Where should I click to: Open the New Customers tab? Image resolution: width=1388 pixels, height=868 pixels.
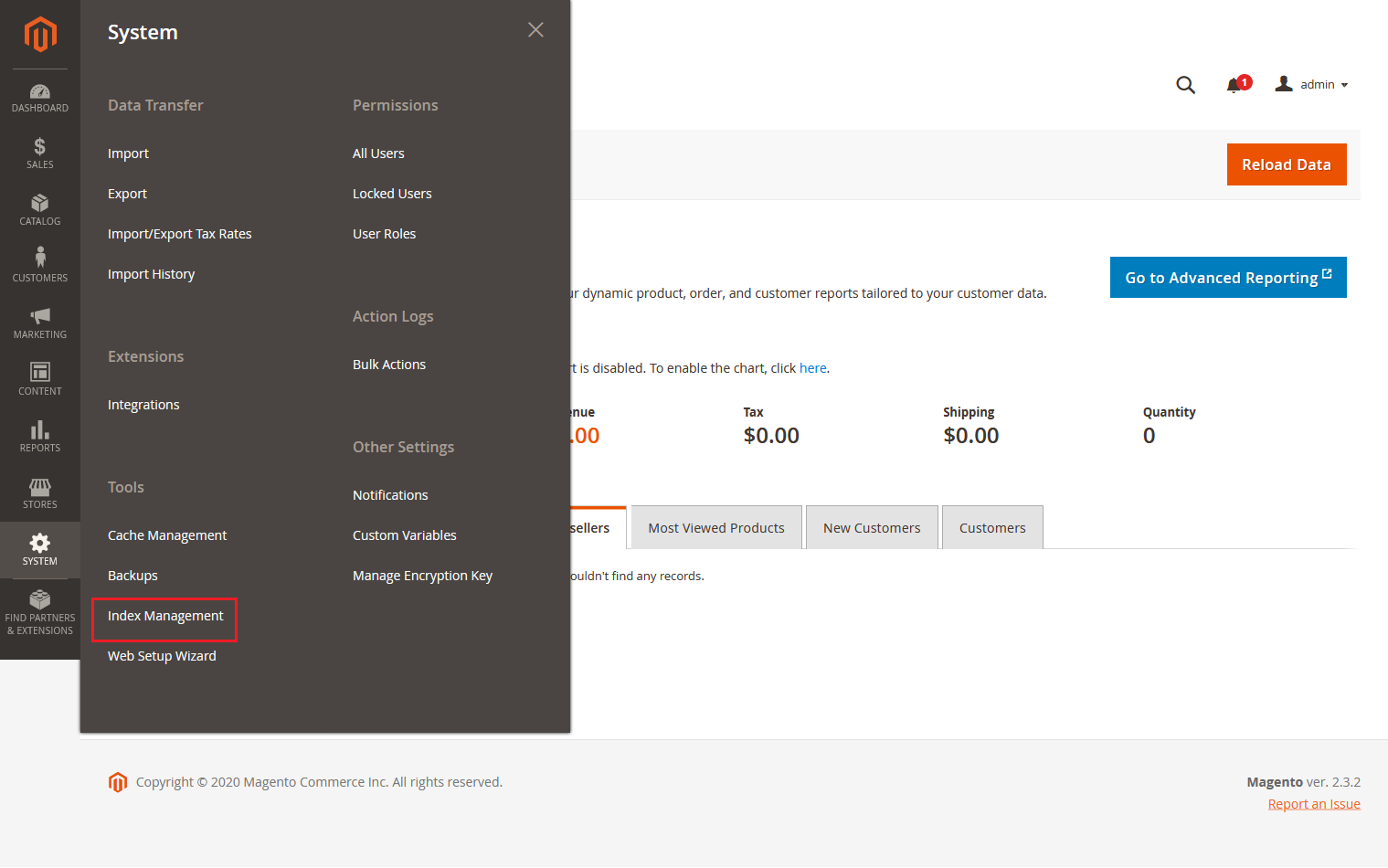point(871,527)
